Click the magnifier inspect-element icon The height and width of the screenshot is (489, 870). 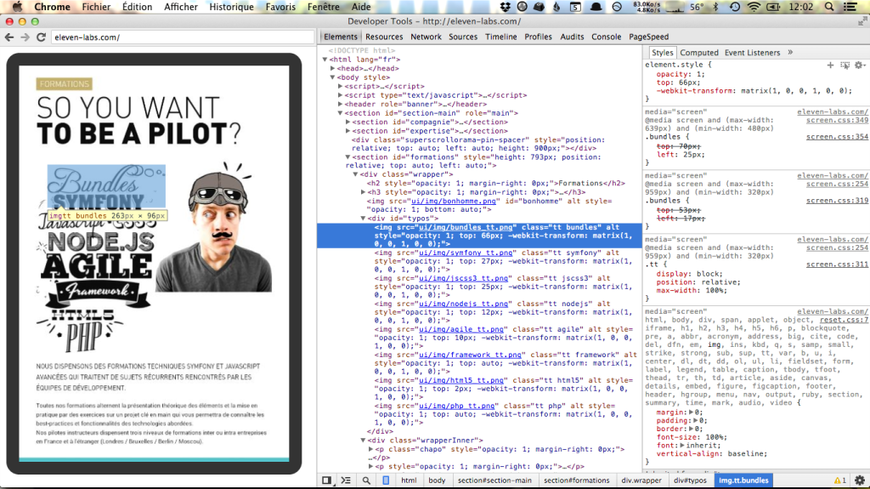coord(366,480)
